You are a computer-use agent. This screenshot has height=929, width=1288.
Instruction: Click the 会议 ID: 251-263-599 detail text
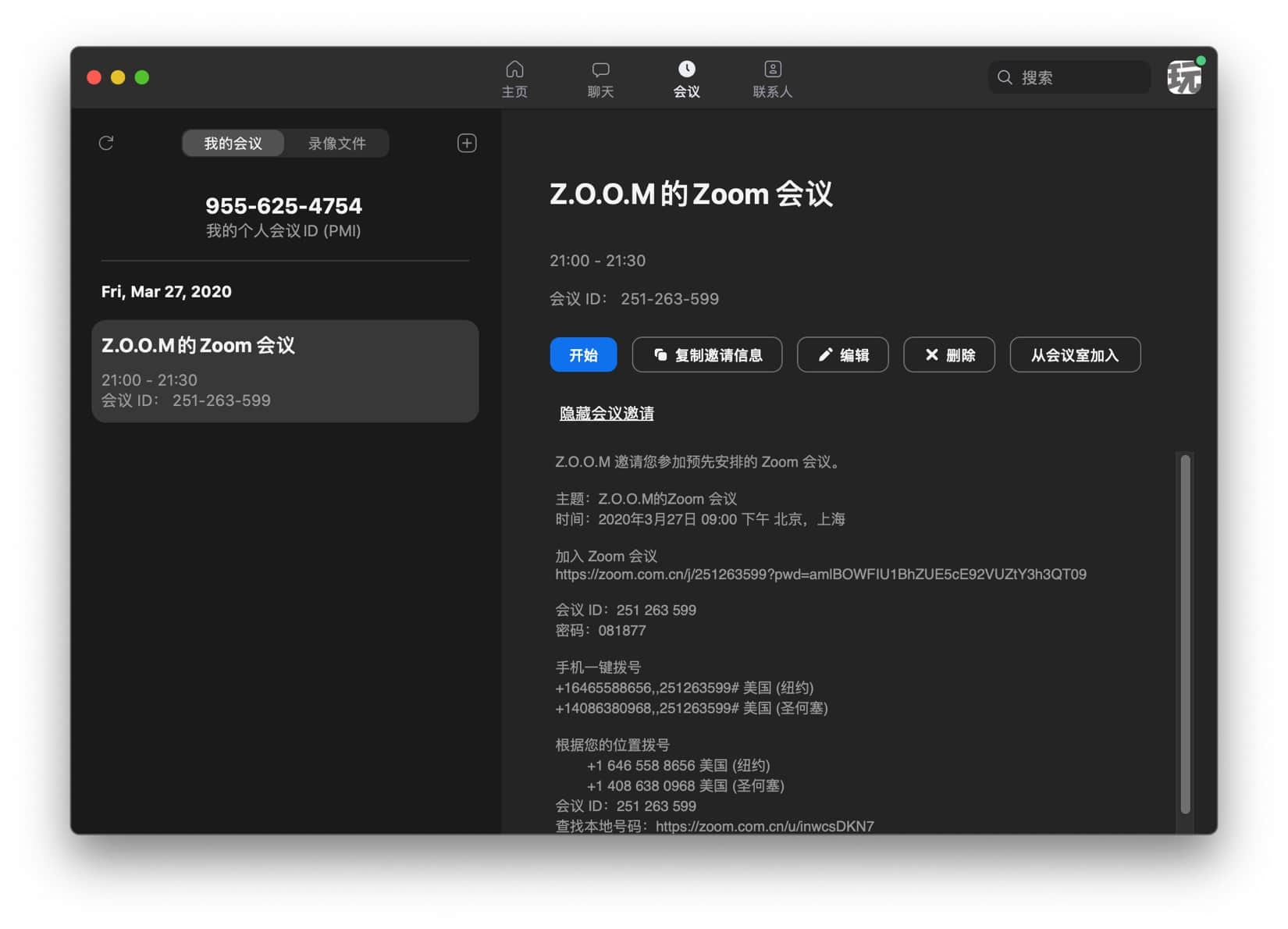[634, 299]
